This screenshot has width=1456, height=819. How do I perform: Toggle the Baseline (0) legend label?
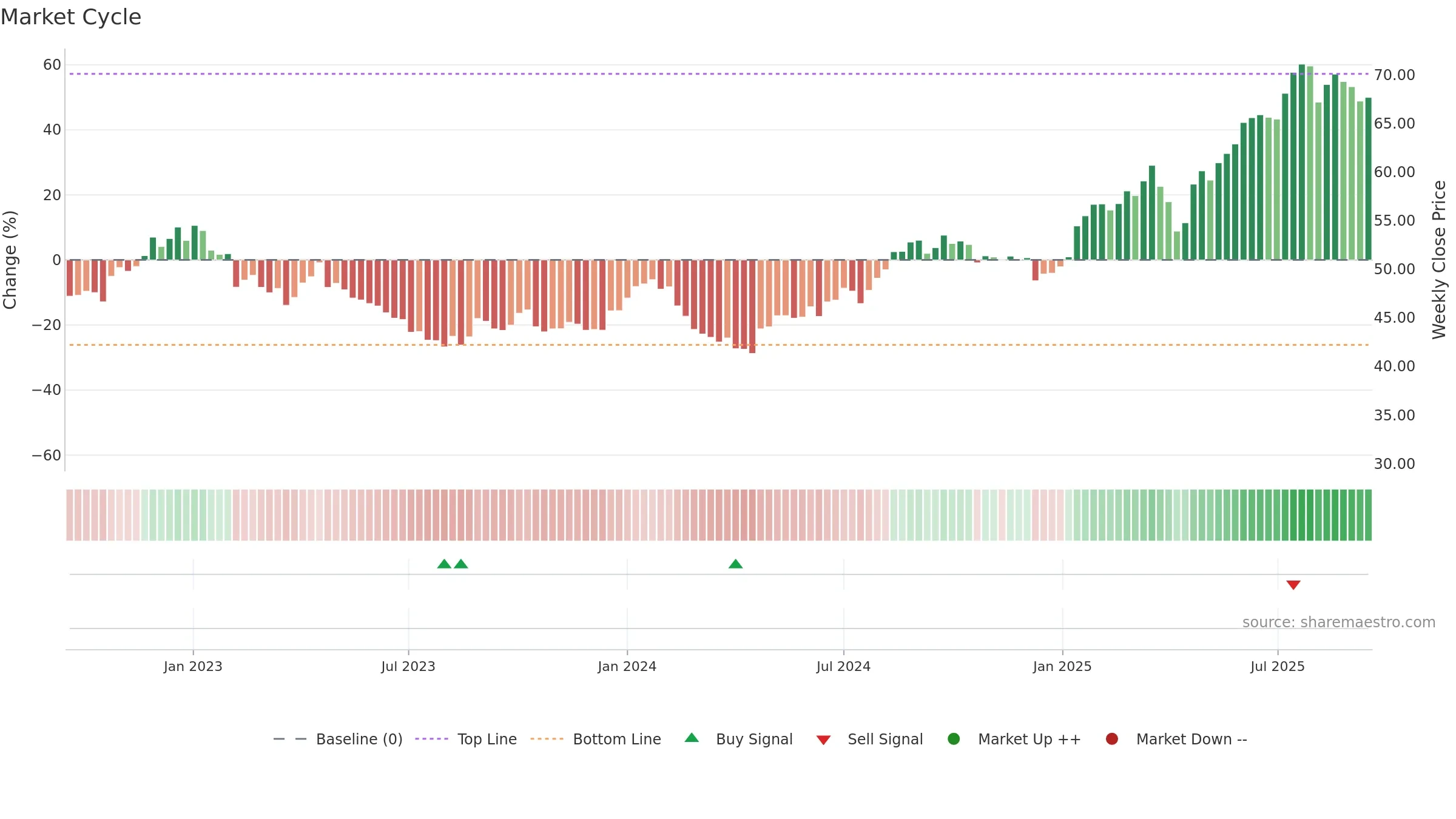[x=359, y=739]
